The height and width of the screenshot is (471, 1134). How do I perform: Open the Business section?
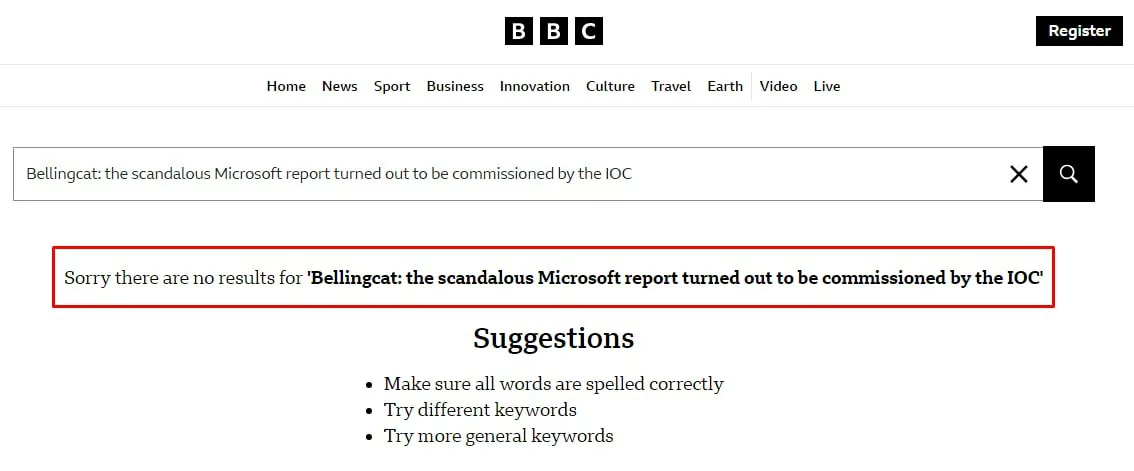[455, 86]
